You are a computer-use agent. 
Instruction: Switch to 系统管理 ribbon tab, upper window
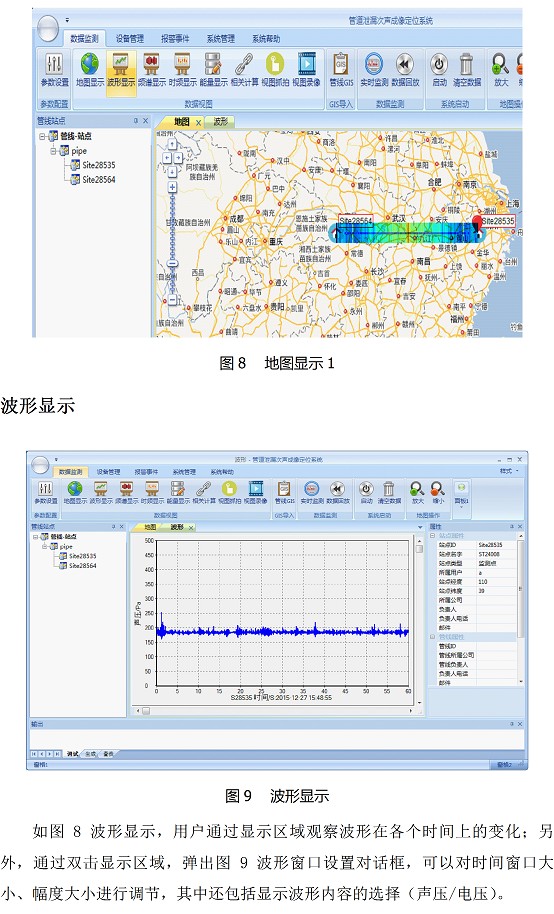pyautogui.click(x=220, y=38)
